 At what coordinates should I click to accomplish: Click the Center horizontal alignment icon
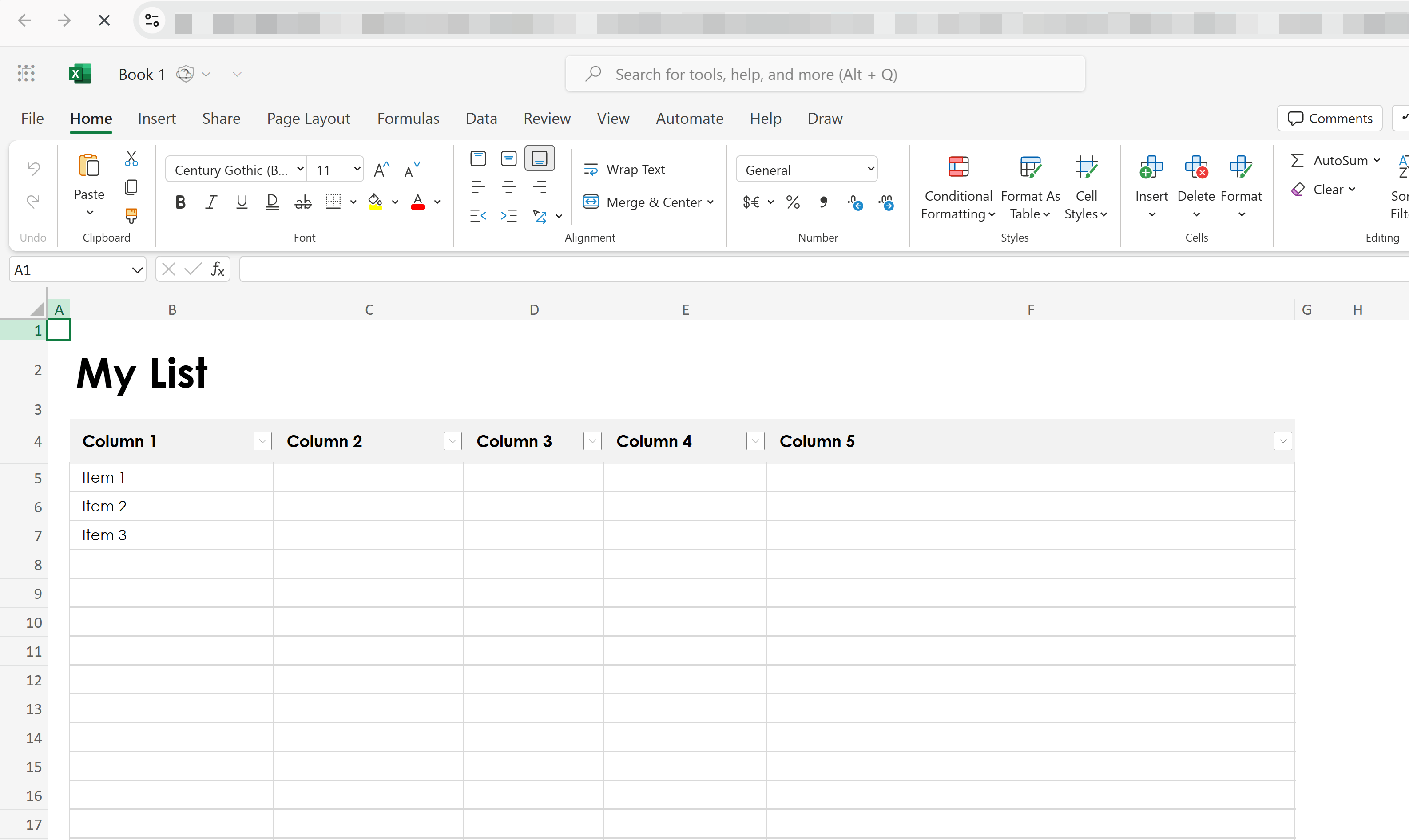point(508,187)
